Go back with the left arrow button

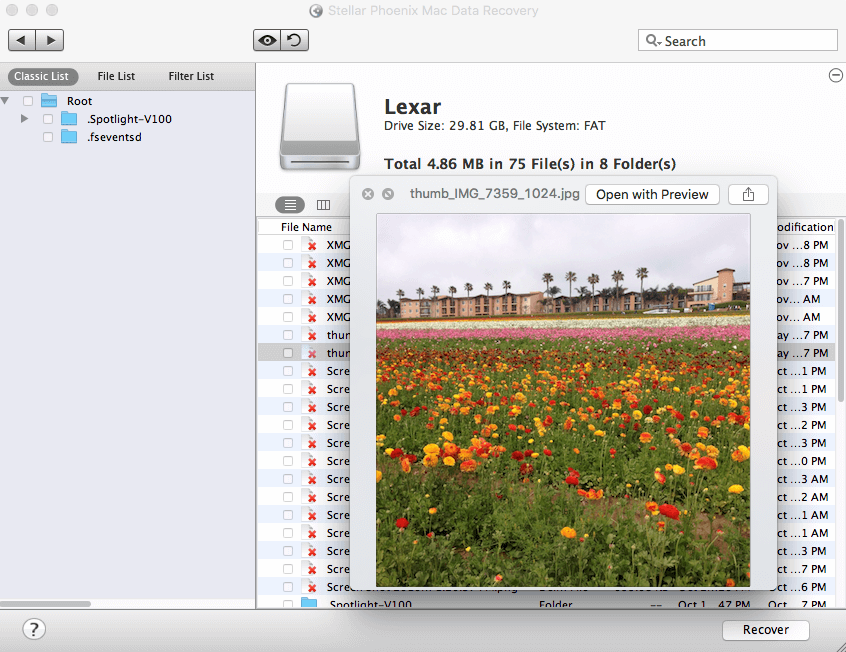click(x=22, y=40)
